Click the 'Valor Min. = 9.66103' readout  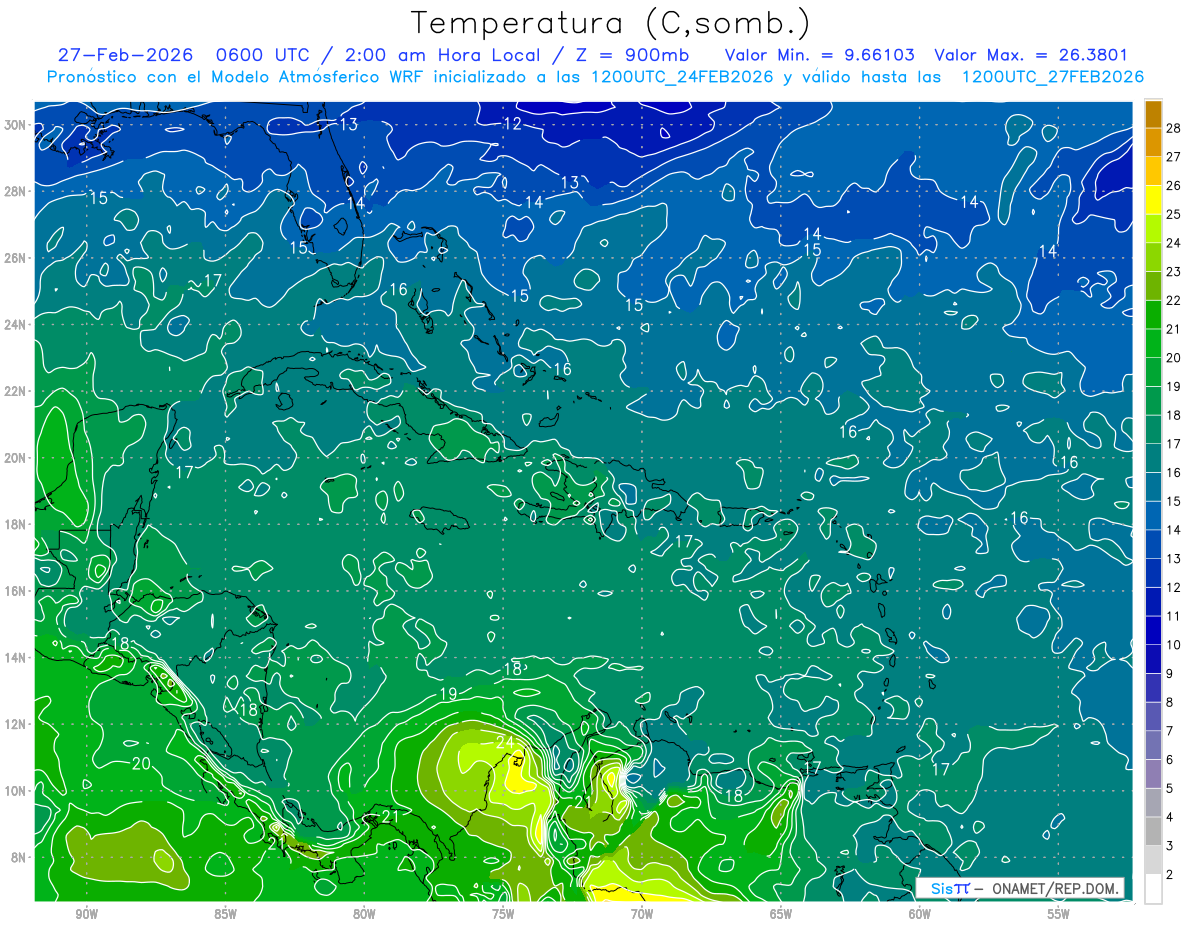pos(819,55)
